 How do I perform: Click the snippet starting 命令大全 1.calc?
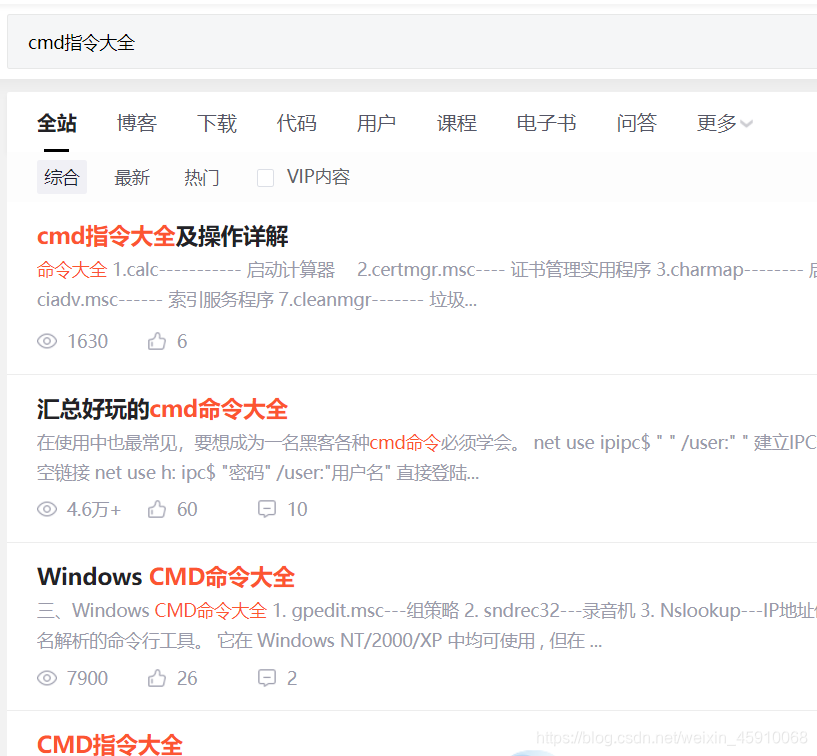point(427,270)
